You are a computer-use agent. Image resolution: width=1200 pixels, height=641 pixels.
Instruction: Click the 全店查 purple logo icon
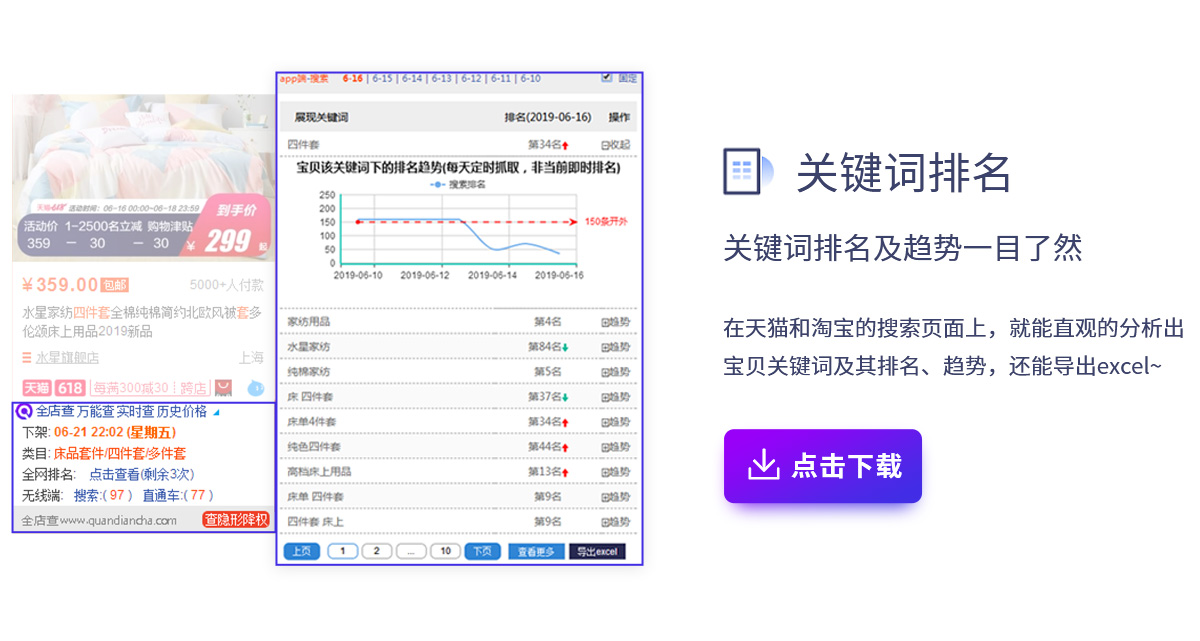point(25,411)
